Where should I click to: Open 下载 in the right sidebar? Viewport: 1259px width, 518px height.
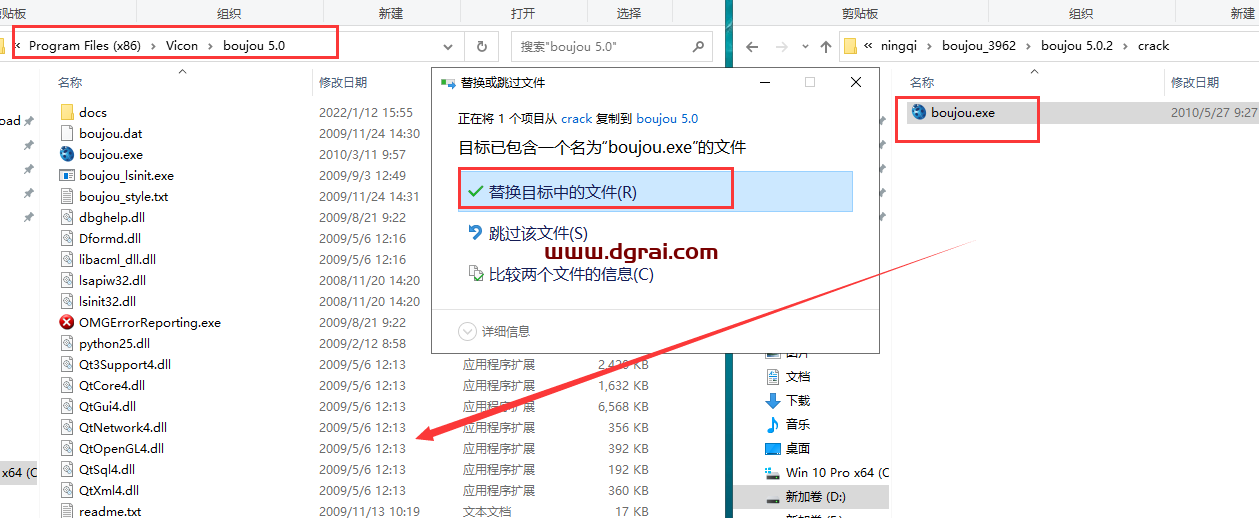point(798,401)
